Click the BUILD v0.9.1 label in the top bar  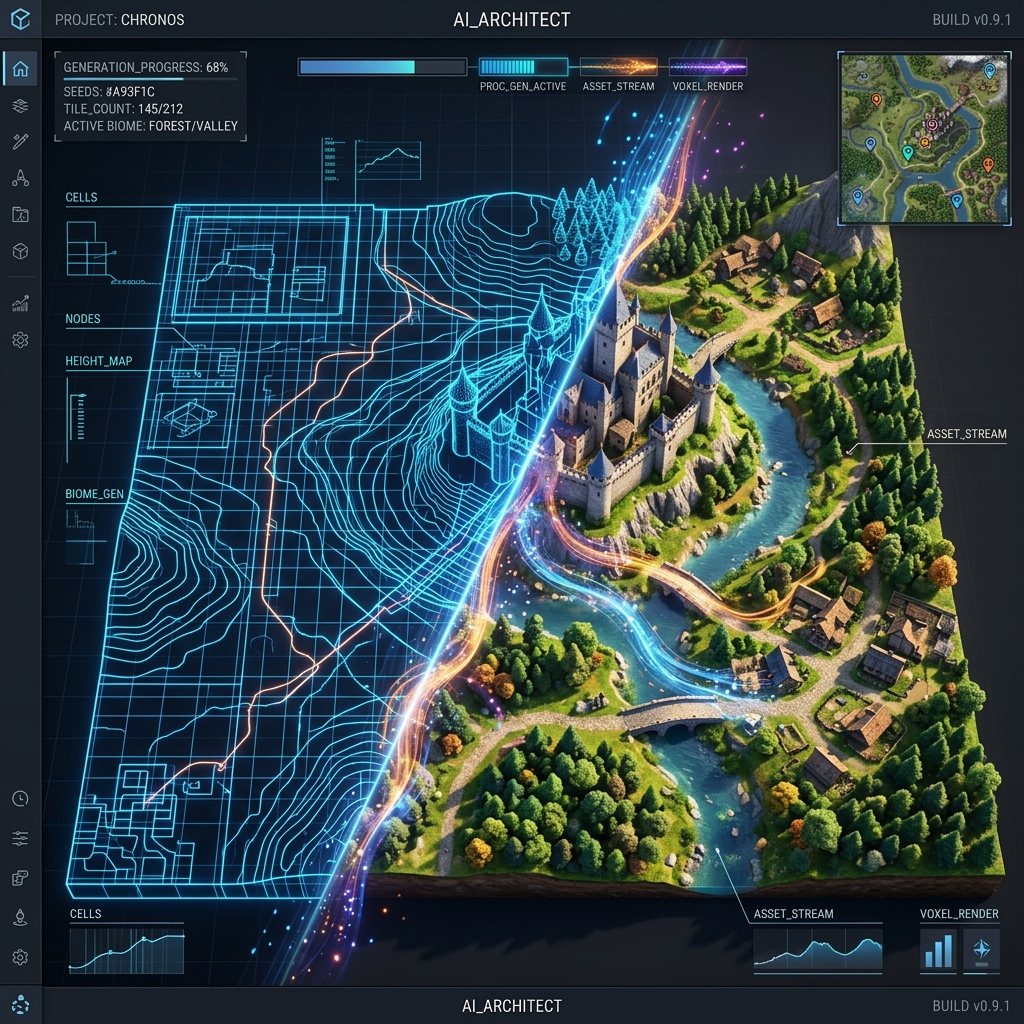pos(972,20)
